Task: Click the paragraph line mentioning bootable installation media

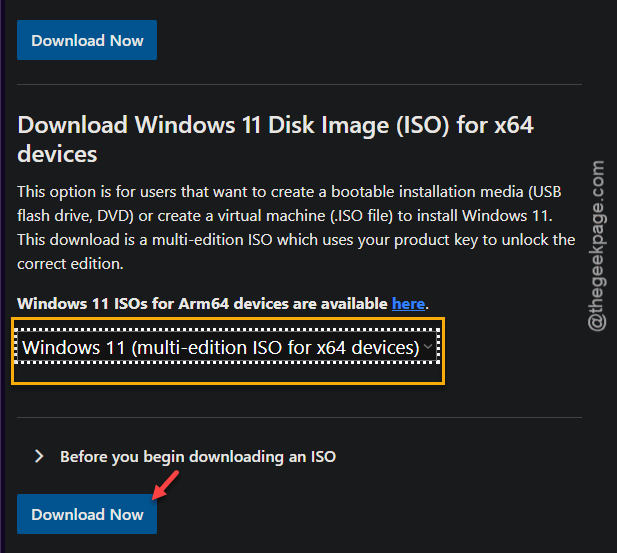Action: (289, 192)
